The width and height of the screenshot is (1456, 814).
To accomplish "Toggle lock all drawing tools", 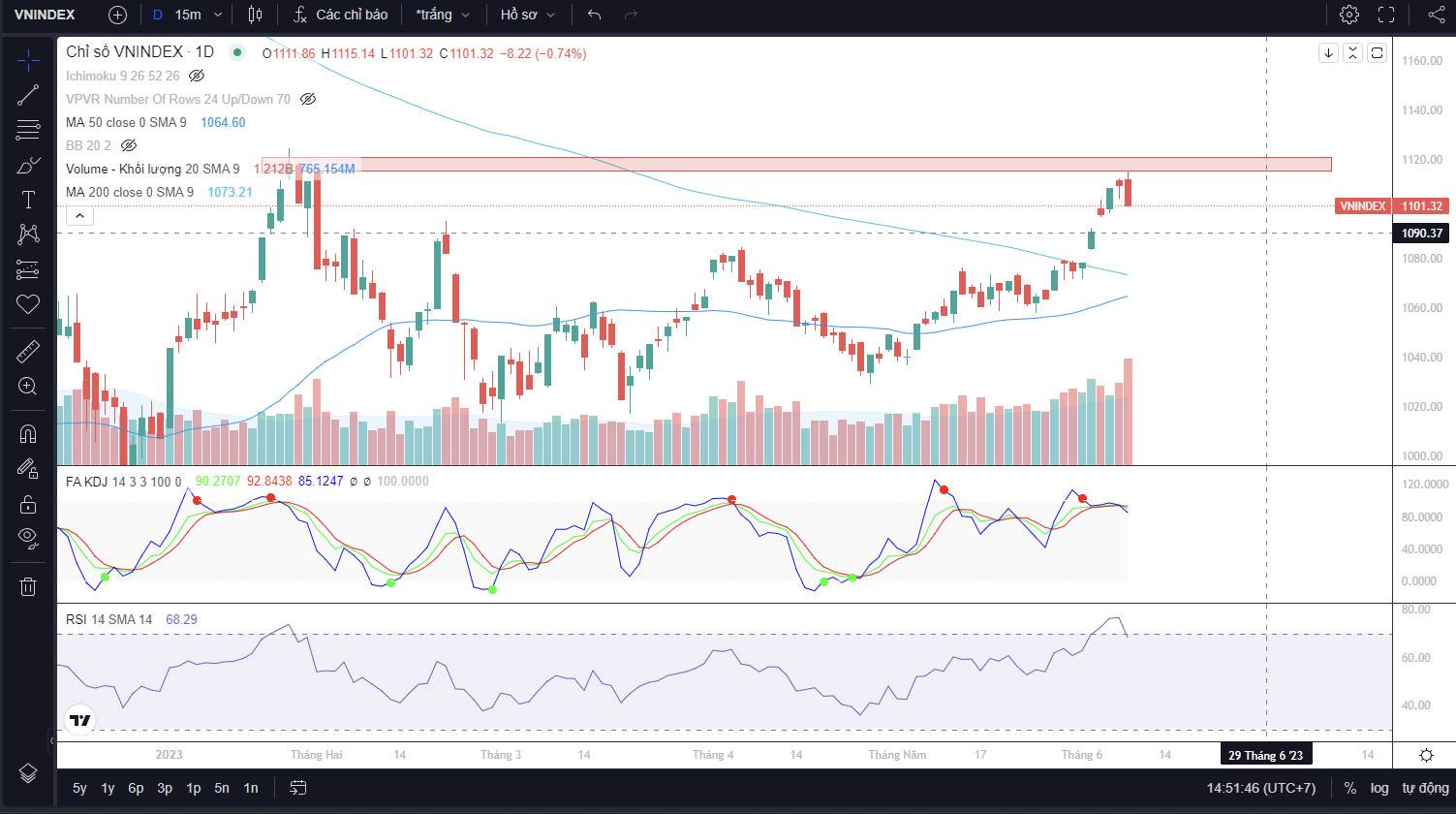I will point(28,504).
